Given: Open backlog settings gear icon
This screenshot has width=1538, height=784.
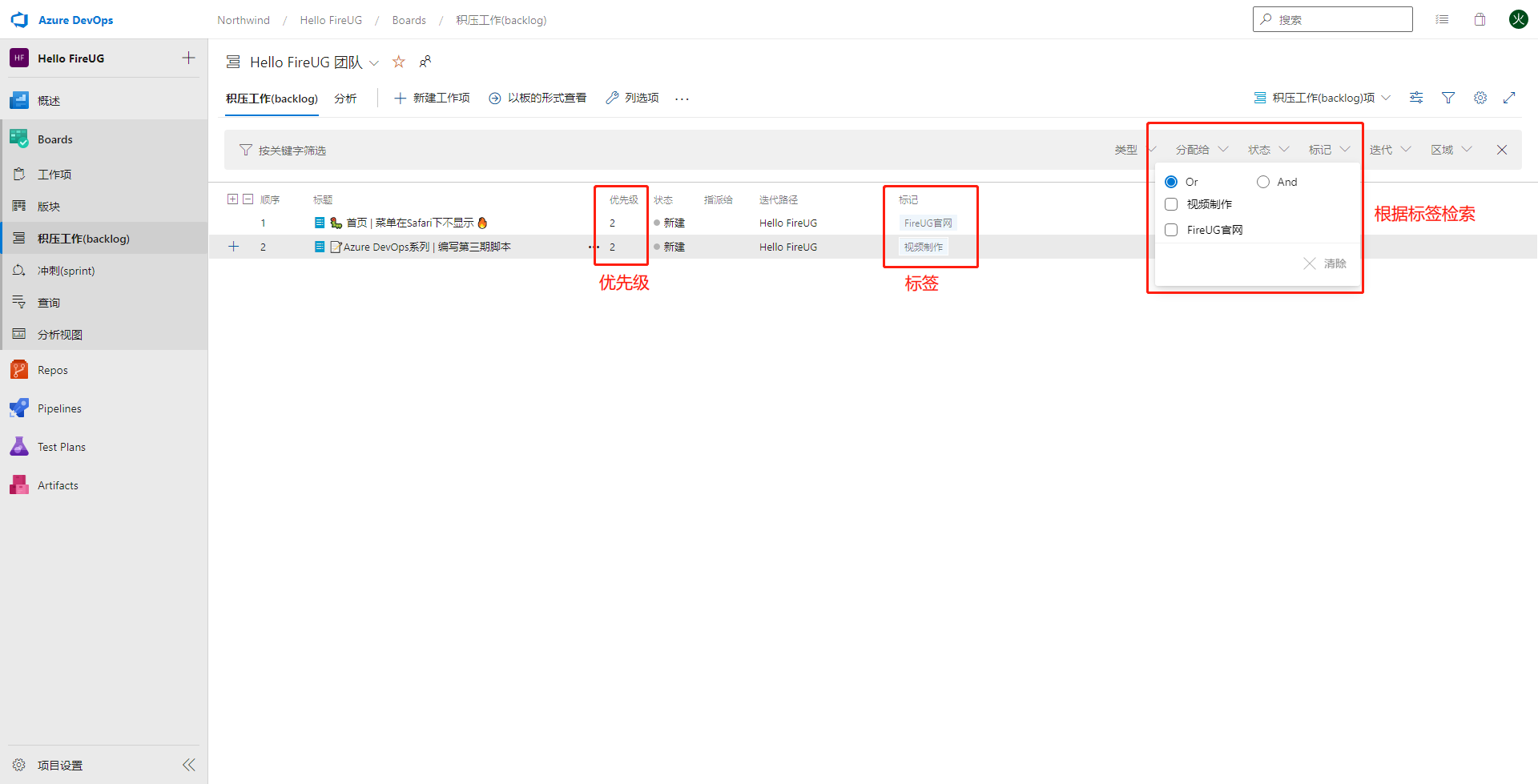Looking at the screenshot, I should tap(1480, 98).
